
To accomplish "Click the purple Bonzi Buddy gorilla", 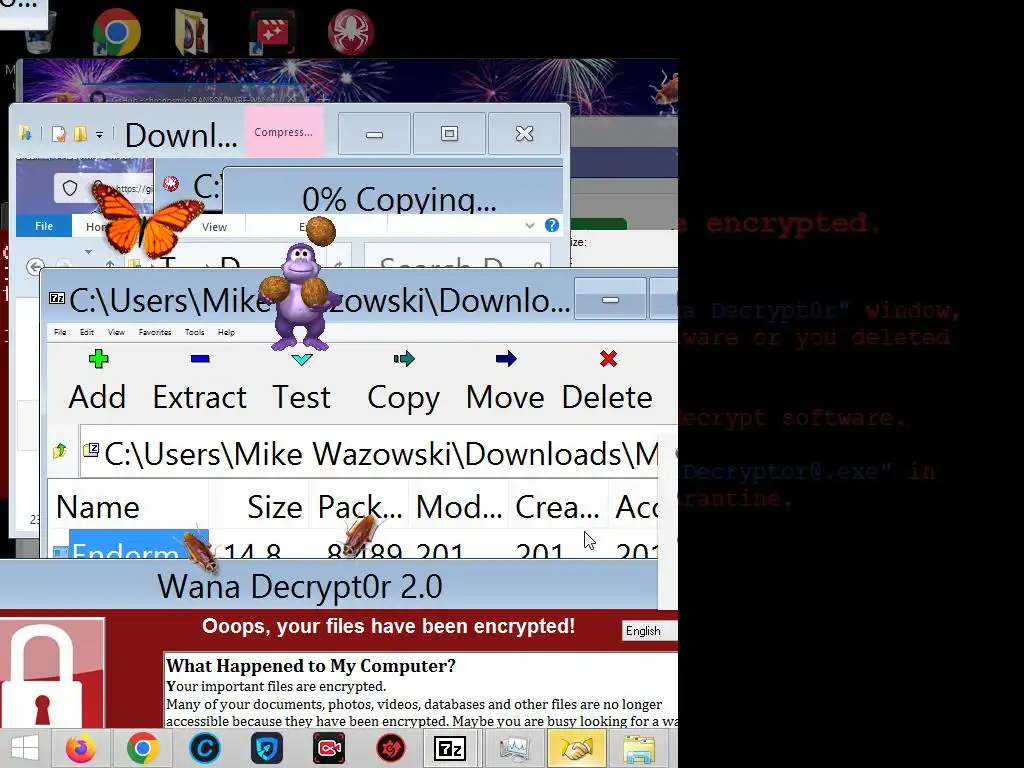I will tap(299, 297).
